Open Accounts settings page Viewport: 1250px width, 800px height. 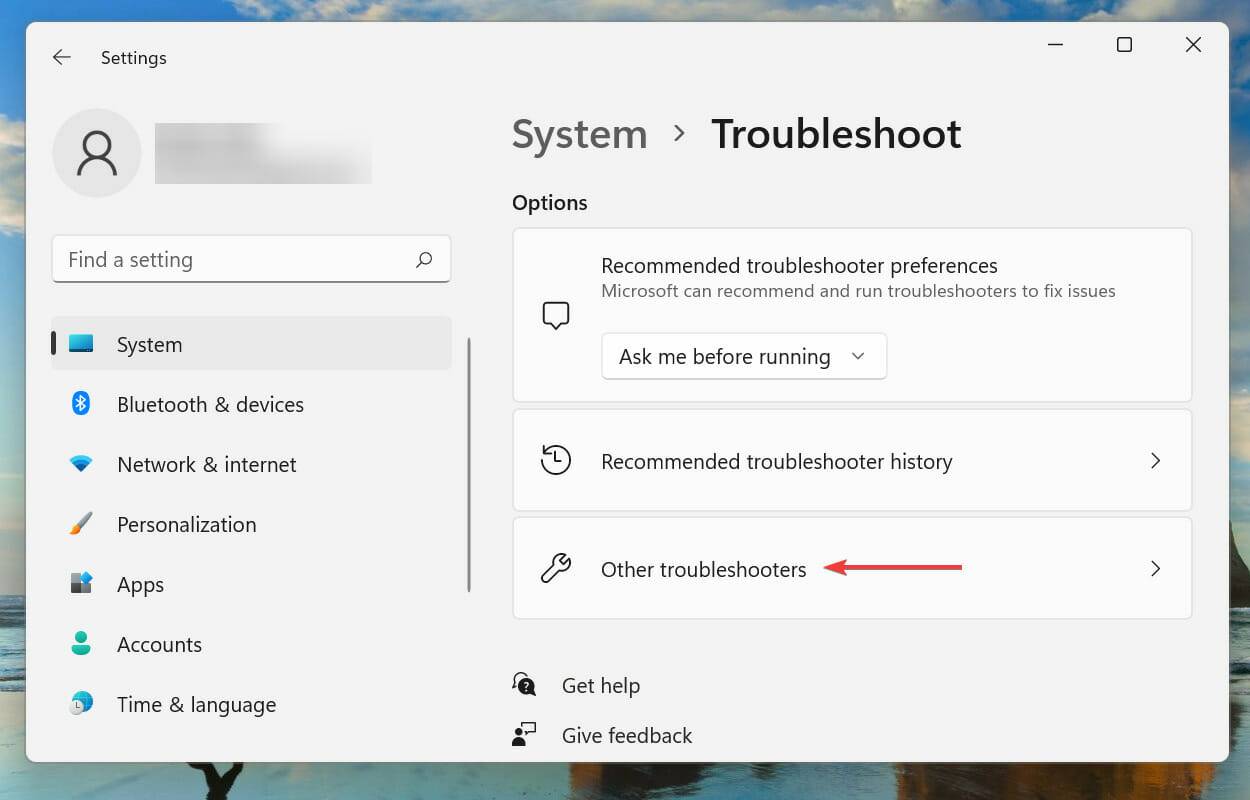pyautogui.click(x=252, y=644)
